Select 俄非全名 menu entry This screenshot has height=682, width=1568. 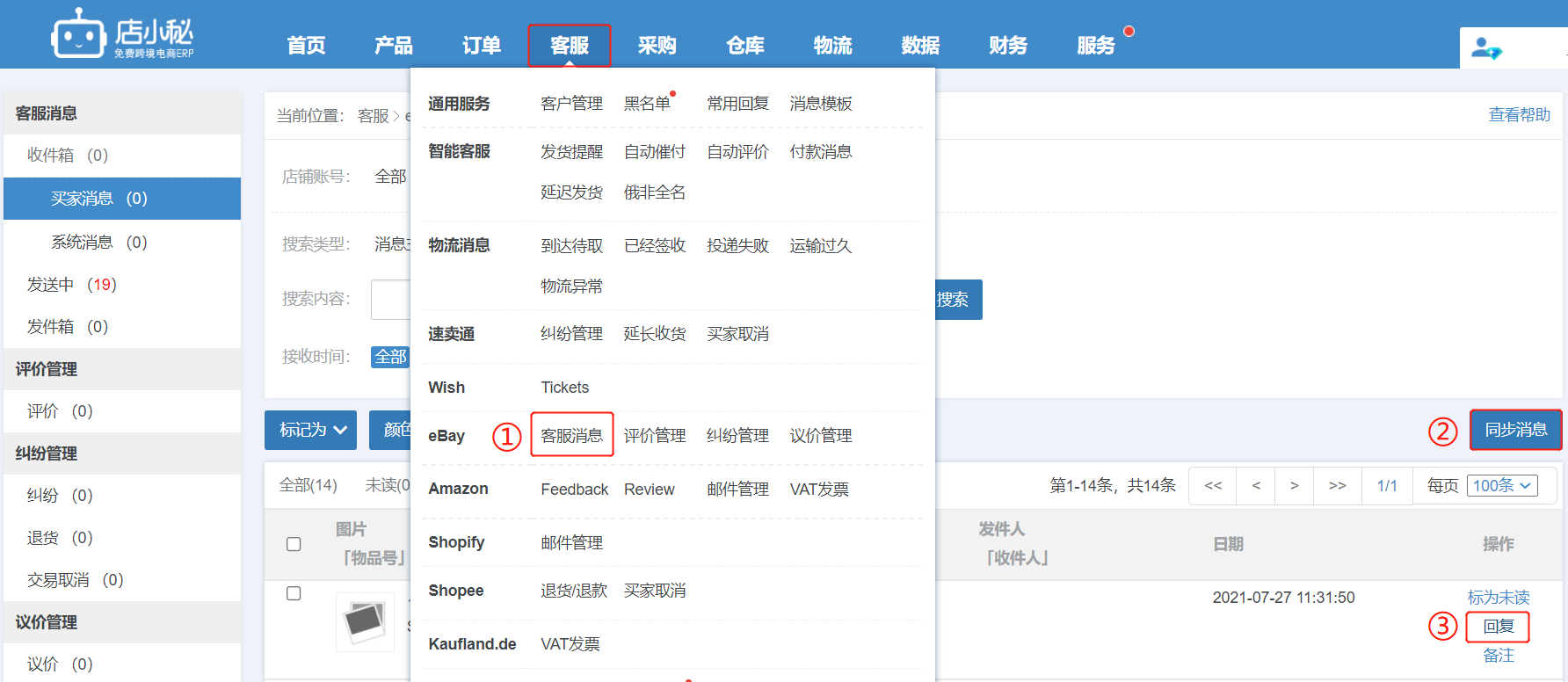(655, 192)
